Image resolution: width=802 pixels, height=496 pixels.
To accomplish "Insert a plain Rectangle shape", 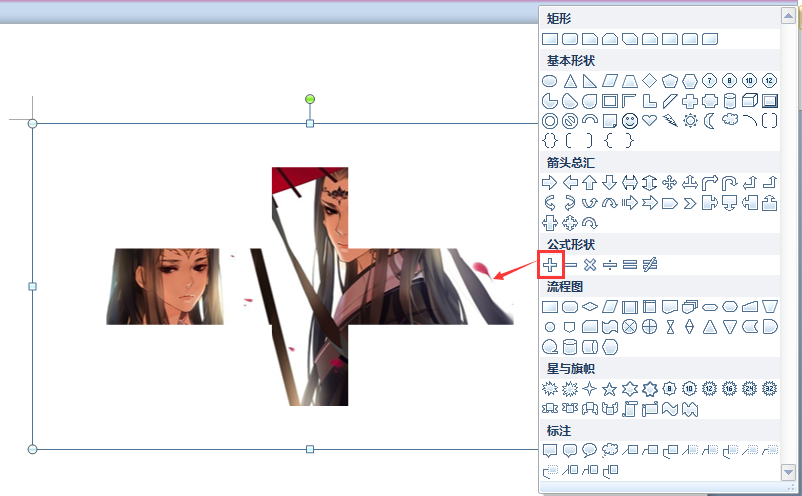I will pos(550,39).
